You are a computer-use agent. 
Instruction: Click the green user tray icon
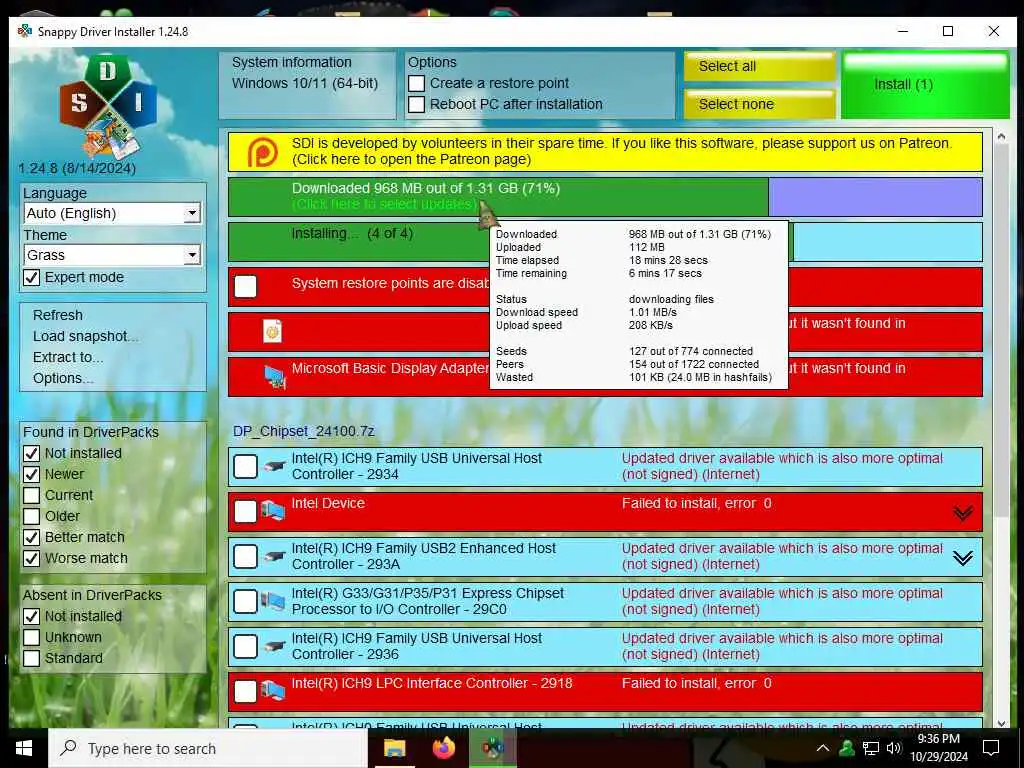[847, 748]
